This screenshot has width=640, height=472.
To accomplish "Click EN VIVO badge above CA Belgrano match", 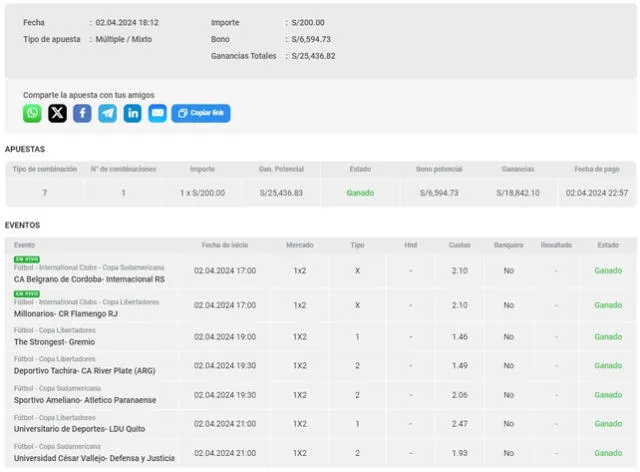I will point(27,259).
